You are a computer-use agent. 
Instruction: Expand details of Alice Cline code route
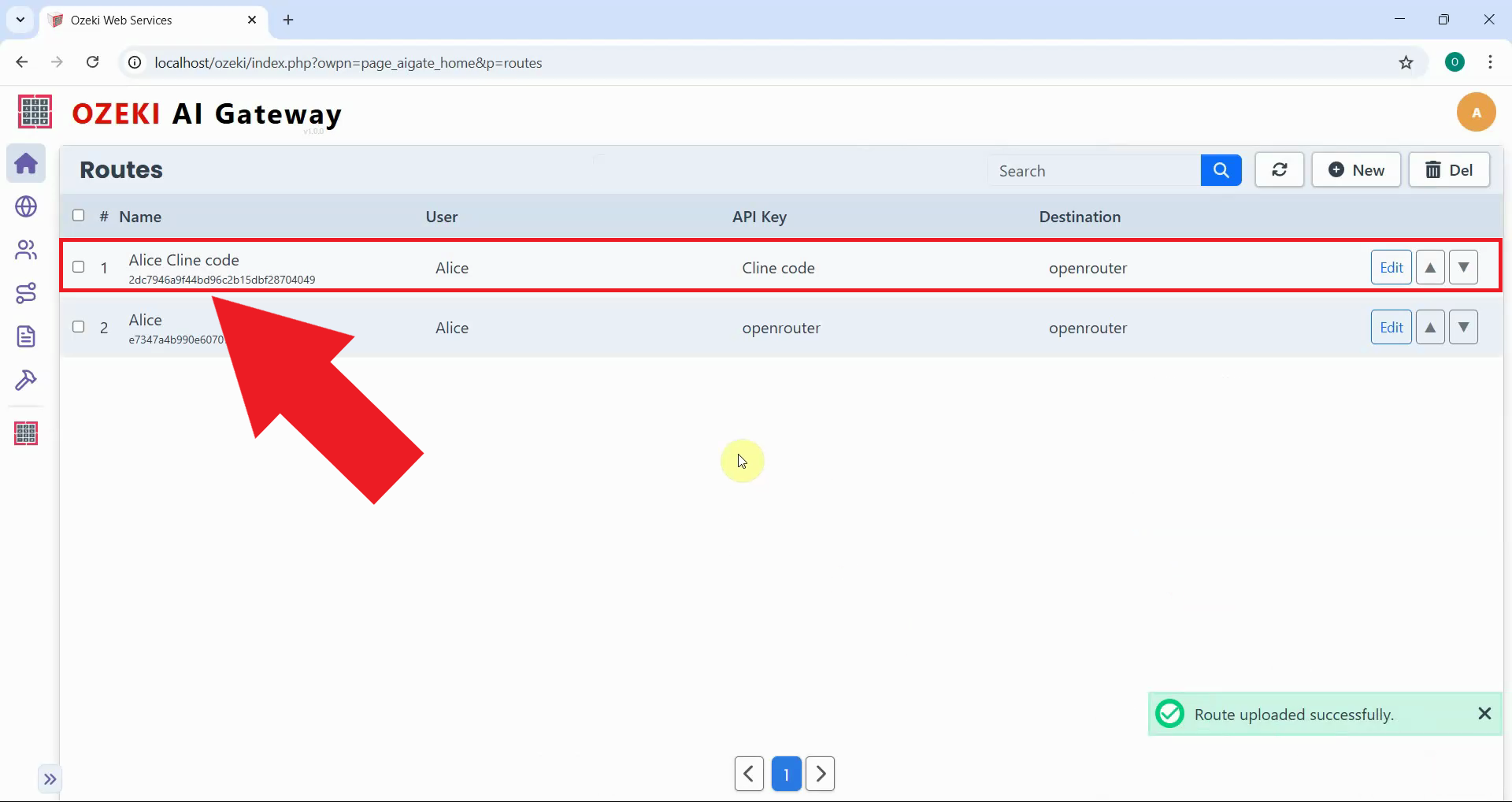point(1463,267)
